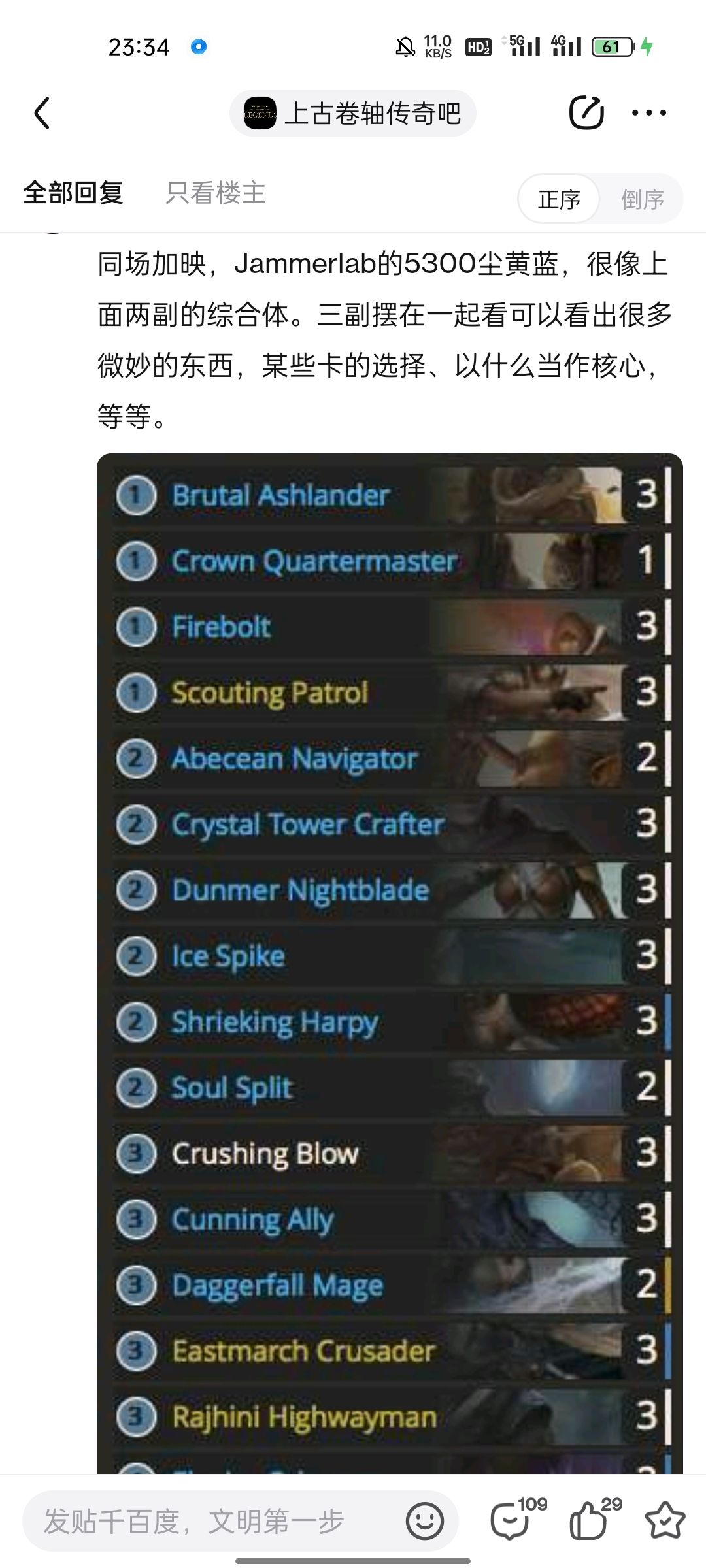
Task: Tap the Rajhini Highwayman card row
Action: click(392, 1417)
